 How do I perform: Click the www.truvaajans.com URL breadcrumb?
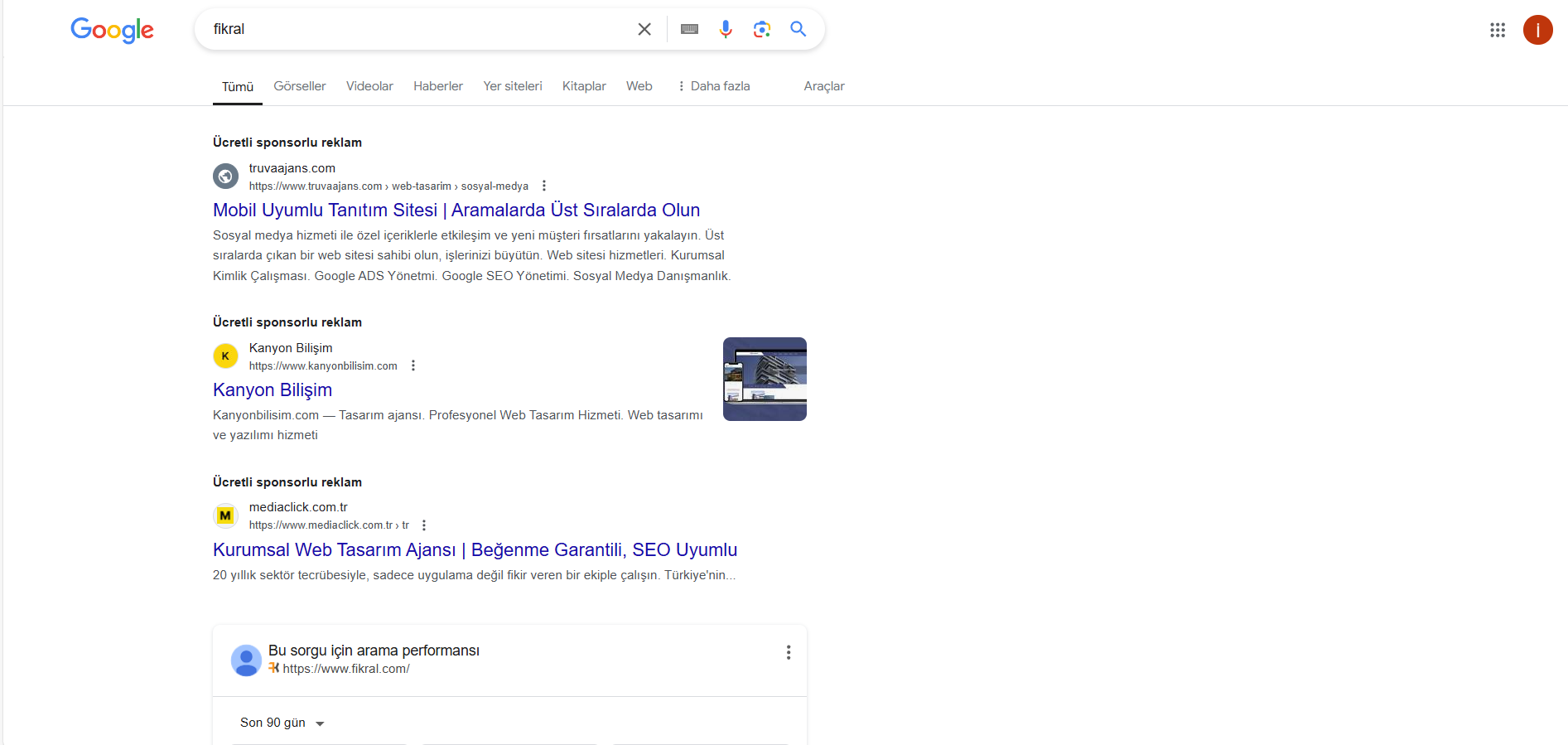click(x=388, y=186)
